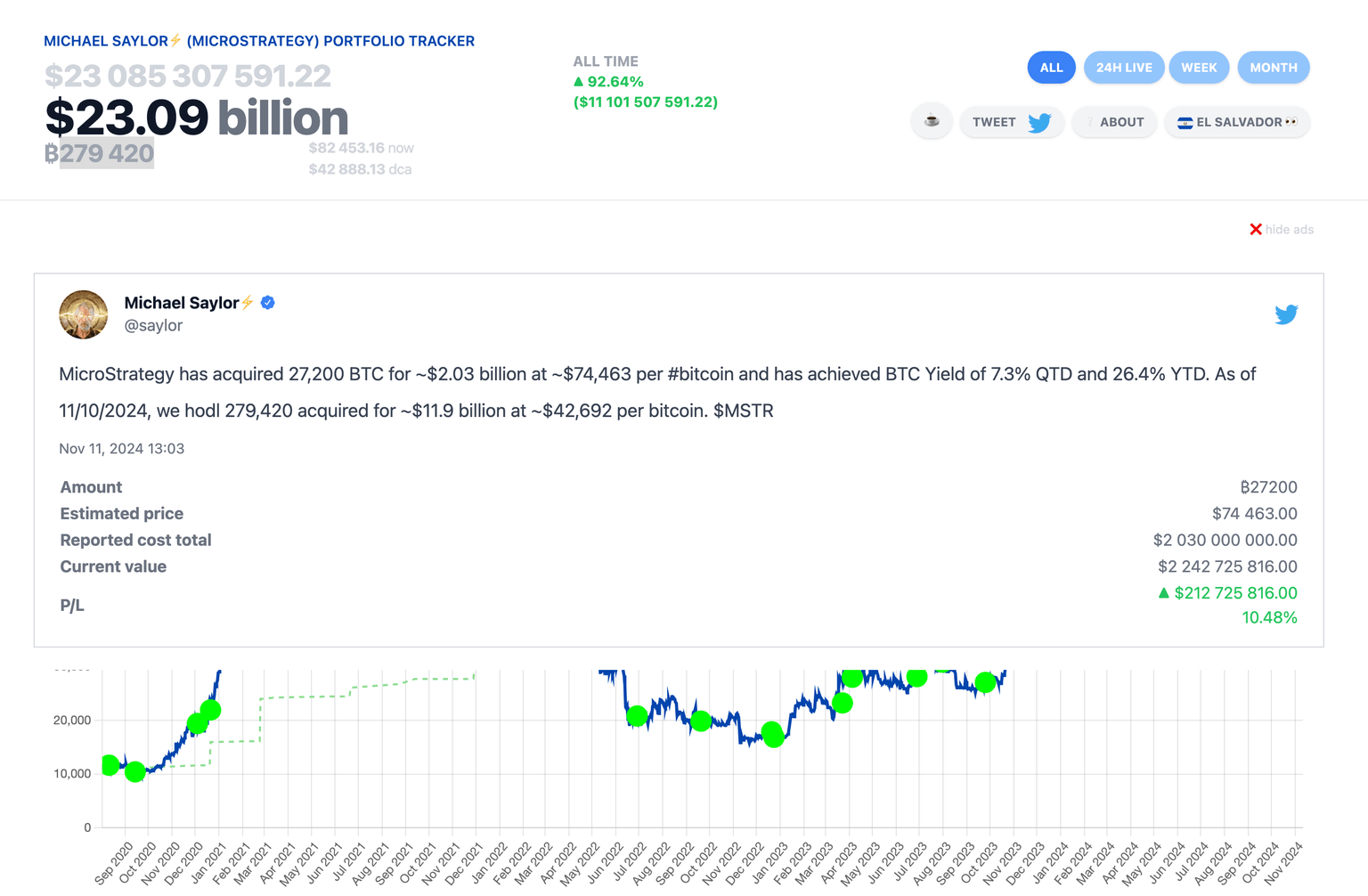Click the Portfolio Tracker title link
Image resolution: width=1368 pixels, height=896 pixels.
259,41
